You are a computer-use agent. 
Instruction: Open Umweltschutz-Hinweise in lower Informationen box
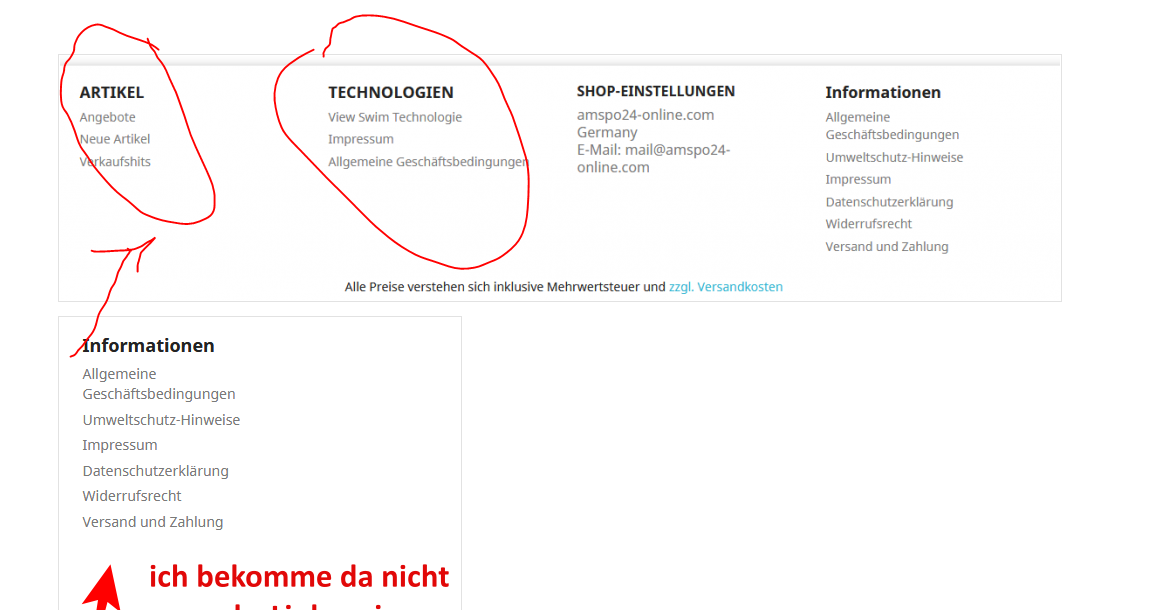[x=161, y=420]
